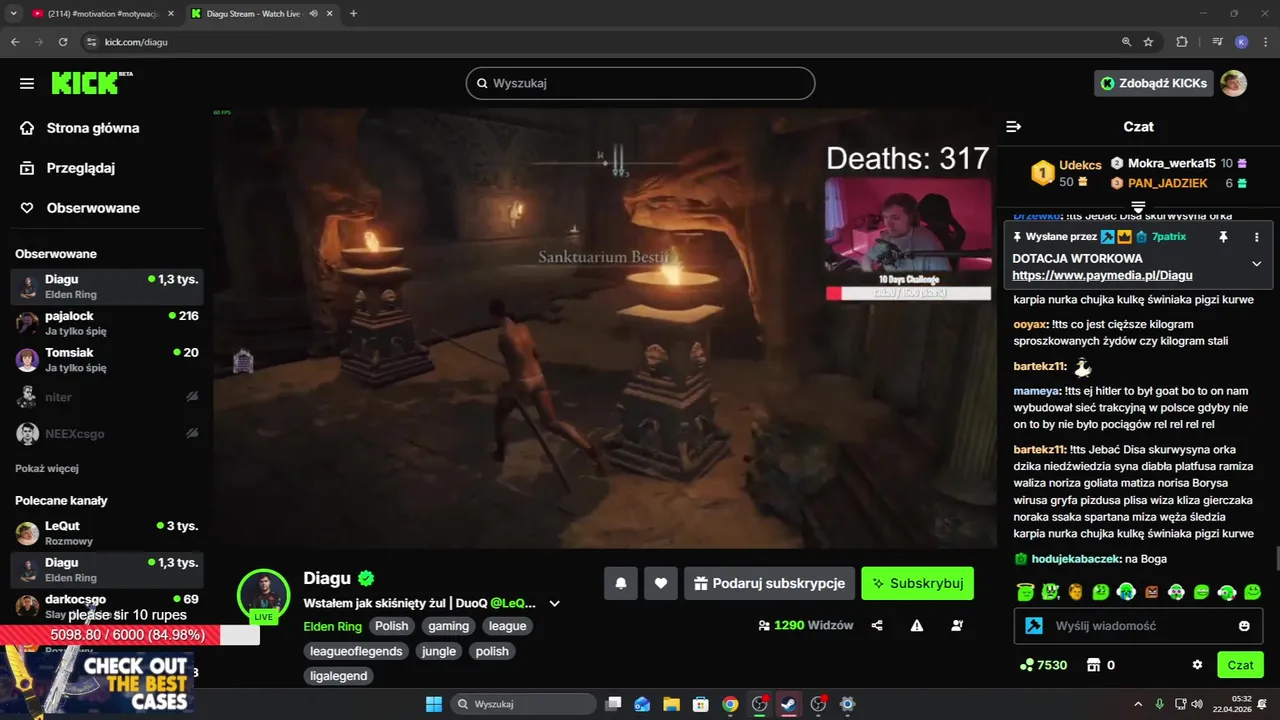Viewport: 1280px width, 720px height.
Task: Click the user icon right of report triangle
Action: (x=957, y=625)
